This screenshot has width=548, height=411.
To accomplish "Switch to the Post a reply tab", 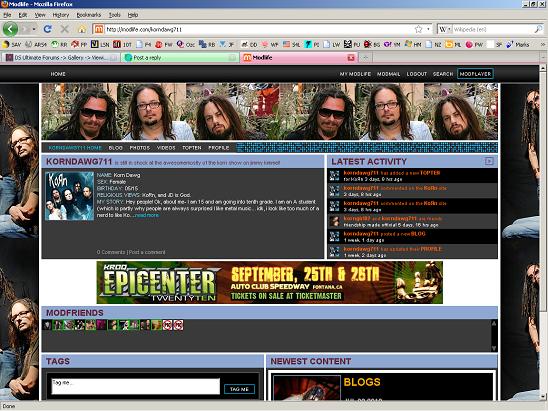I will tap(180, 57).
